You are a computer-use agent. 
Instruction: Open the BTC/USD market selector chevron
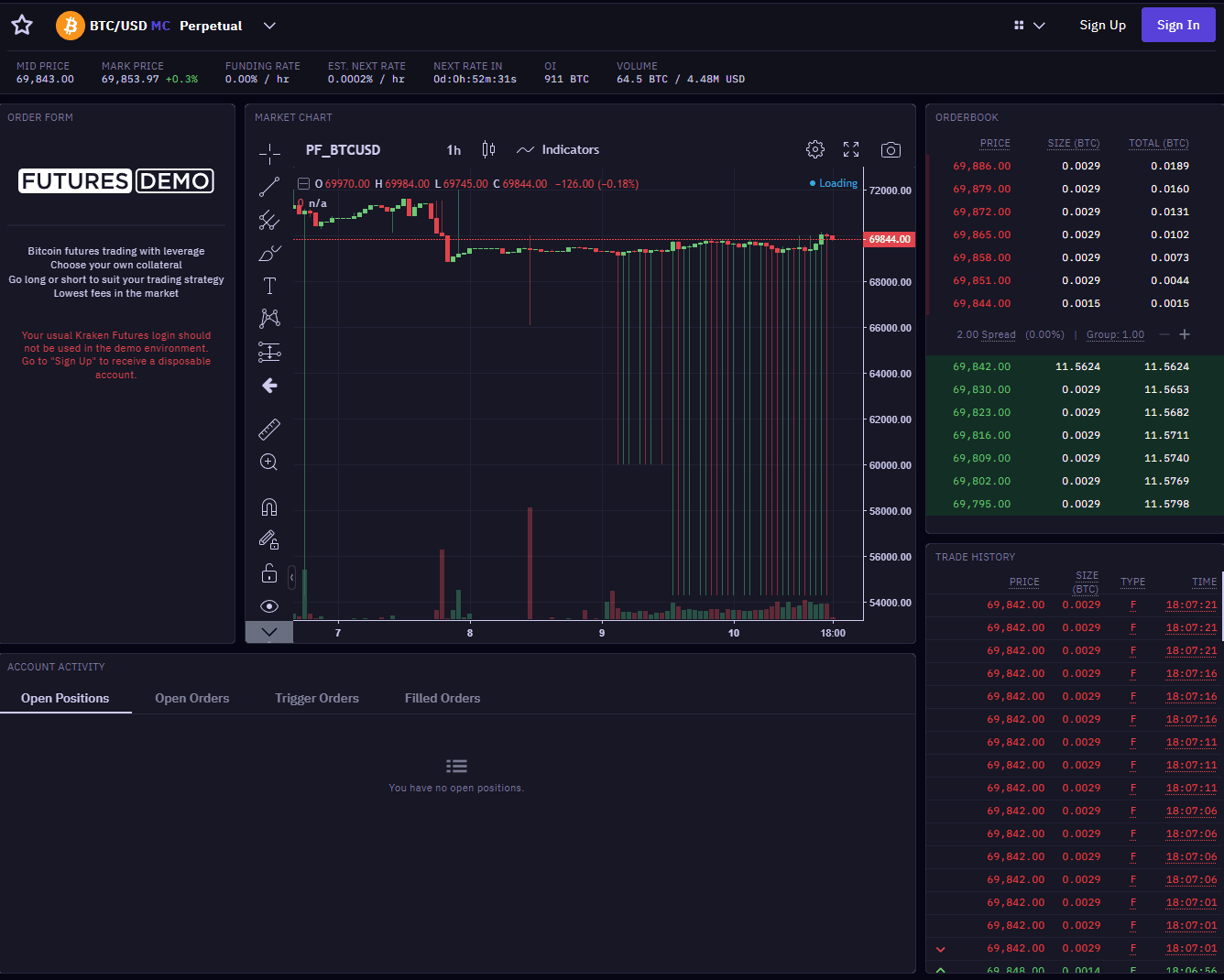click(x=269, y=26)
